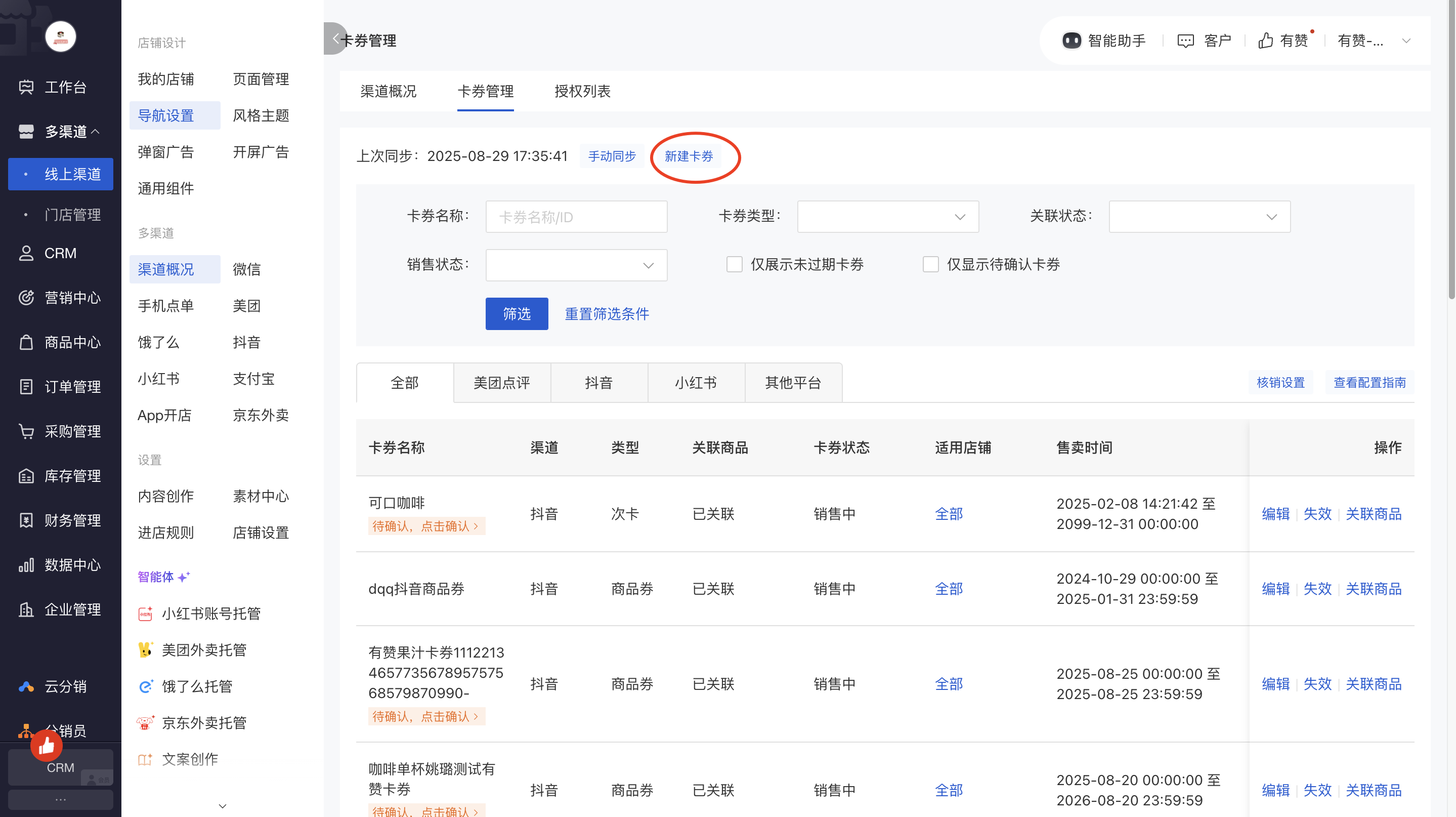Select the 美团点评 platform tab
1456x817 pixels.
pos(501,383)
